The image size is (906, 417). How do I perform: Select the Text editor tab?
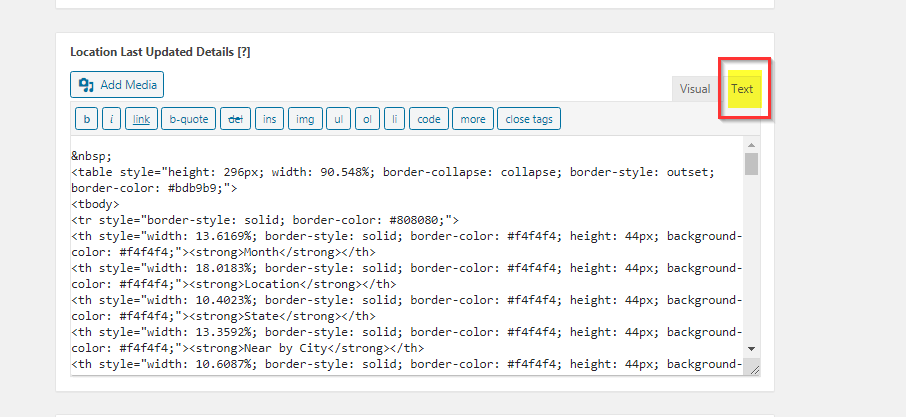coord(742,89)
